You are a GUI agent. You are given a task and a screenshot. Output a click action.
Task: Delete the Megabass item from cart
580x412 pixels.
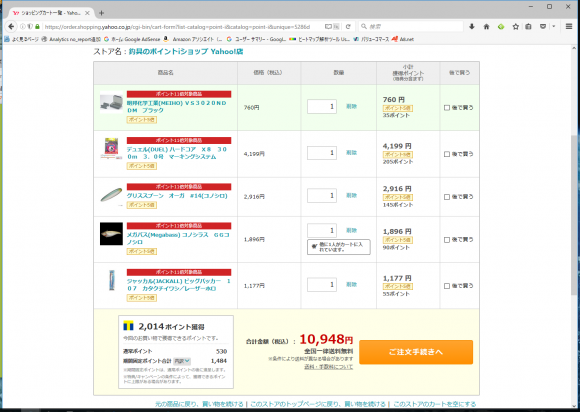click(x=351, y=230)
